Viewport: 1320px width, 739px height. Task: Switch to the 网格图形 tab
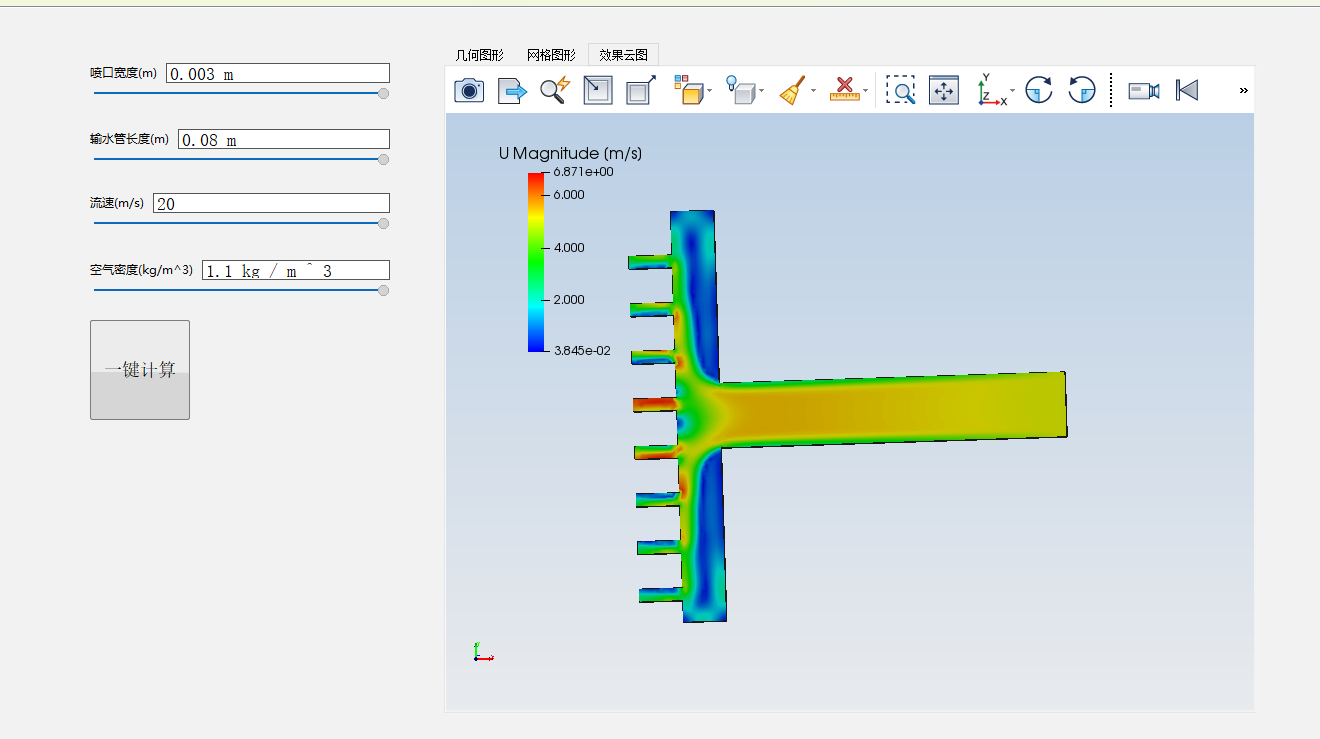[x=551, y=55]
